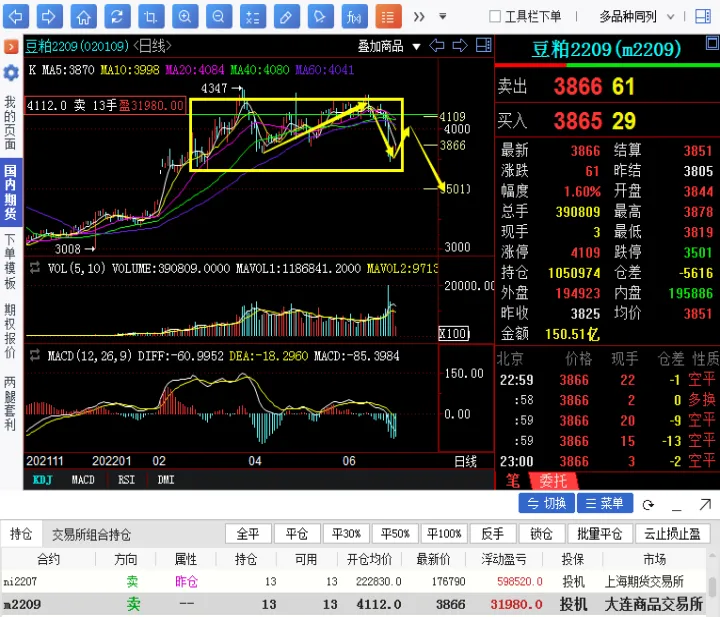Select ni2207 position row
The width and height of the screenshot is (720, 617).
coord(354,582)
